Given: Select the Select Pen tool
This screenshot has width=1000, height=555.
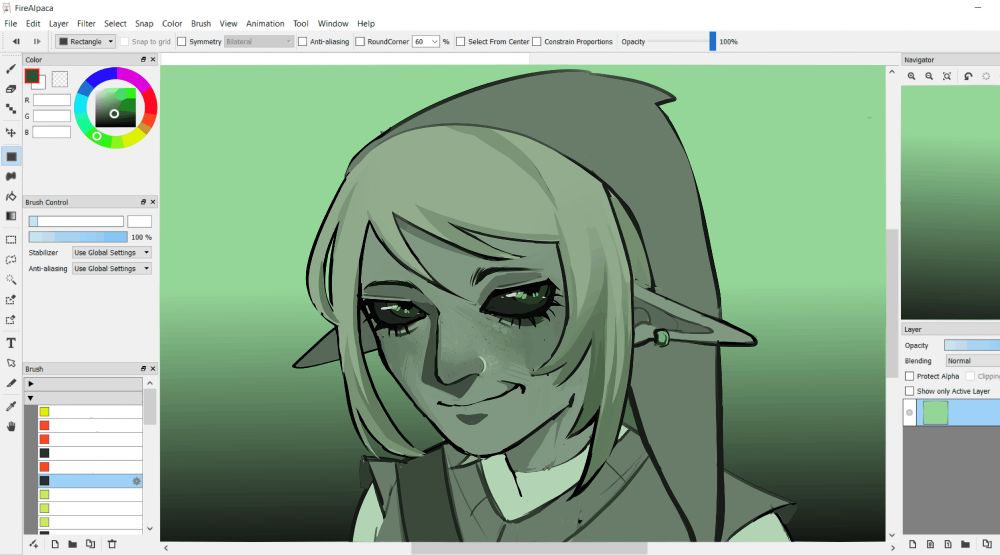Looking at the screenshot, I should click(x=11, y=300).
